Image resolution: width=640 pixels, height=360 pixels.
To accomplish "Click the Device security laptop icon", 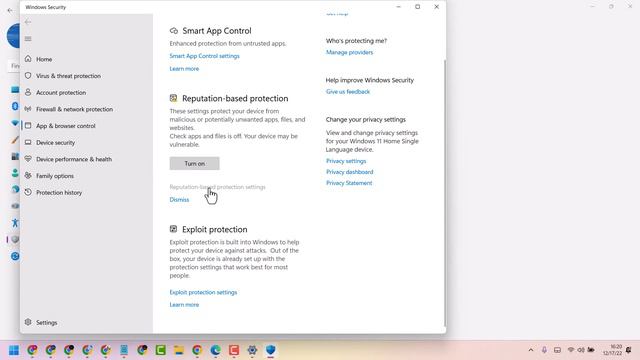I will pos(28,142).
